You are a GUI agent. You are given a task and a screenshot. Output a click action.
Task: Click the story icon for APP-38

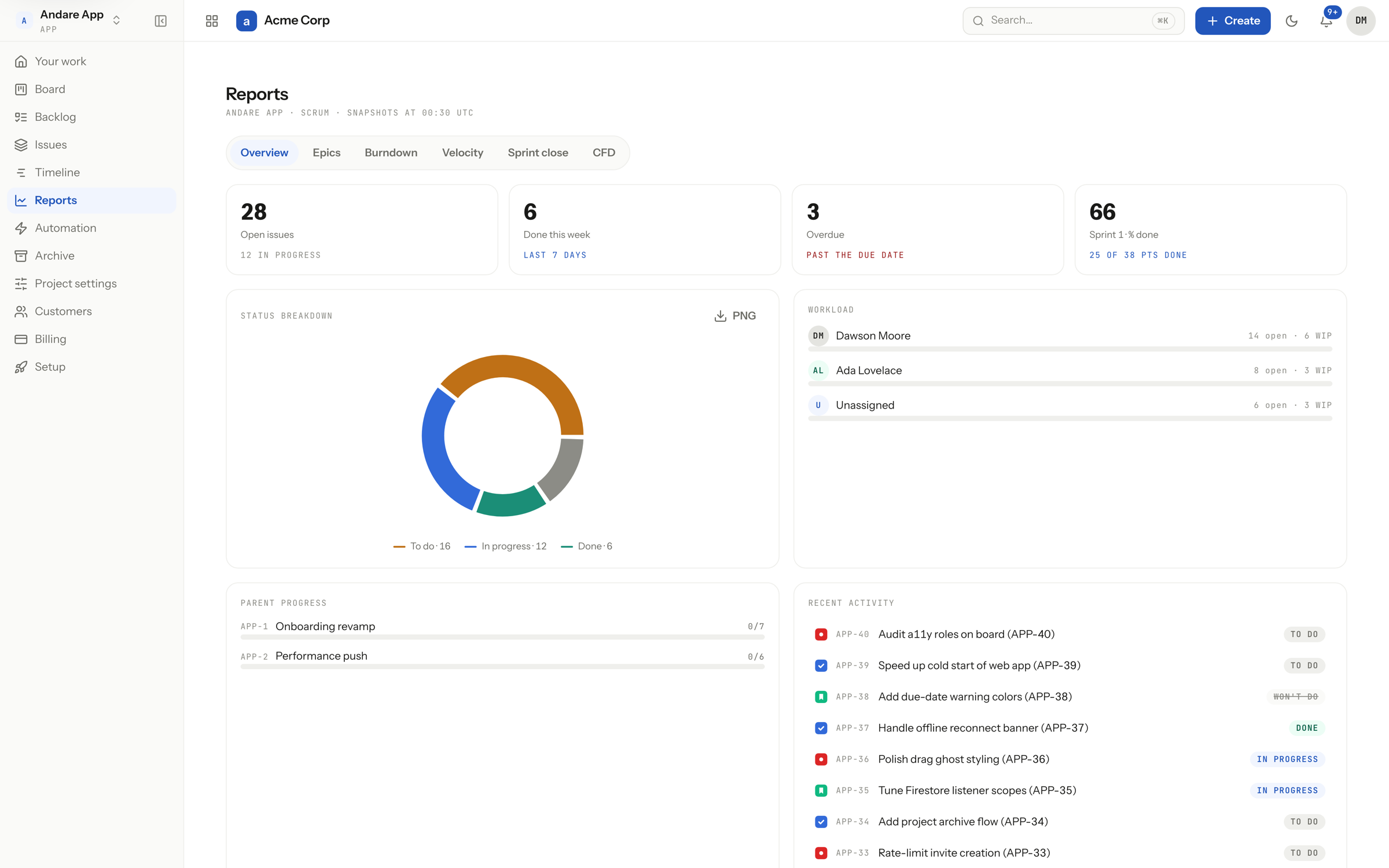[821, 697]
